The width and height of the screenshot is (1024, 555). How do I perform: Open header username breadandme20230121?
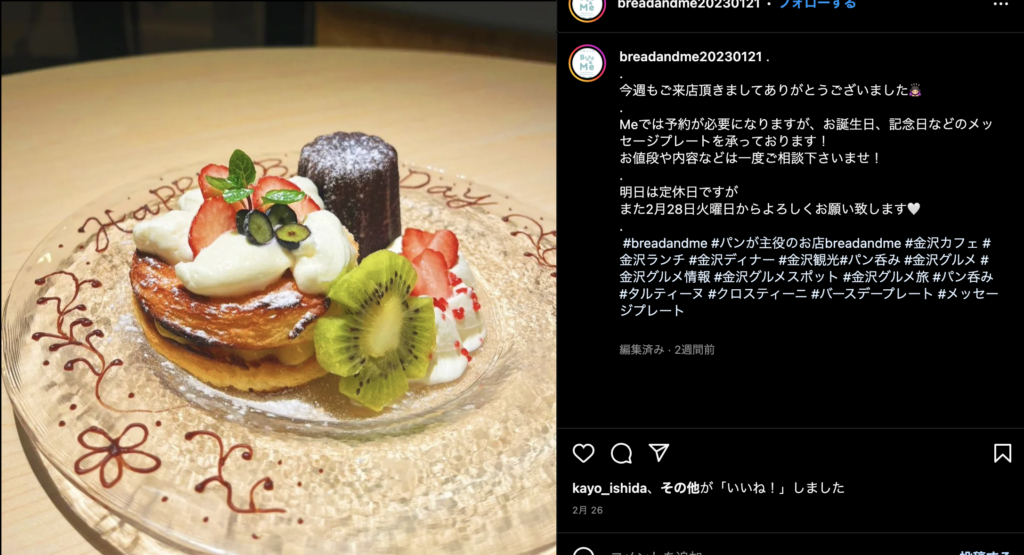pyautogui.click(x=689, y=4)
